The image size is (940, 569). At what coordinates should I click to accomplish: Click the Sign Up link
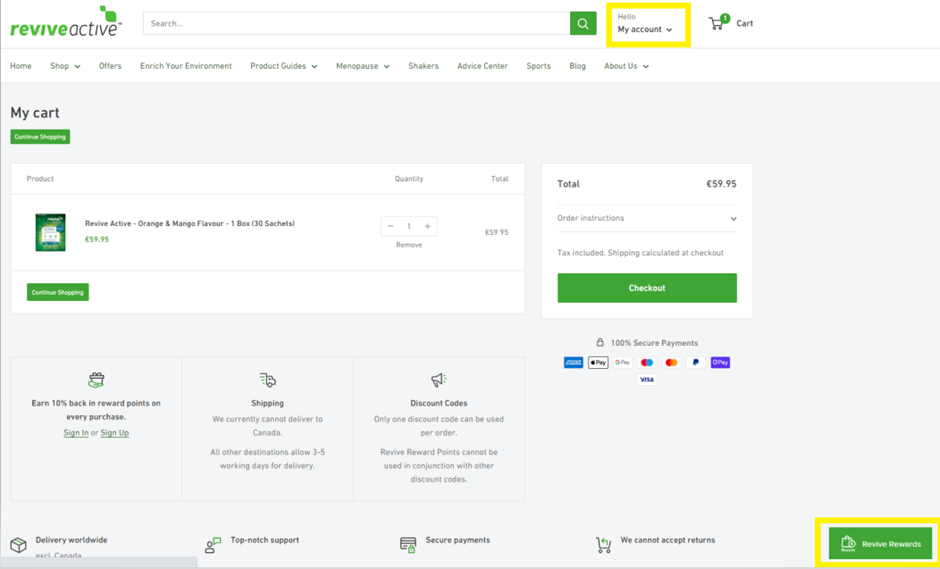115,432
